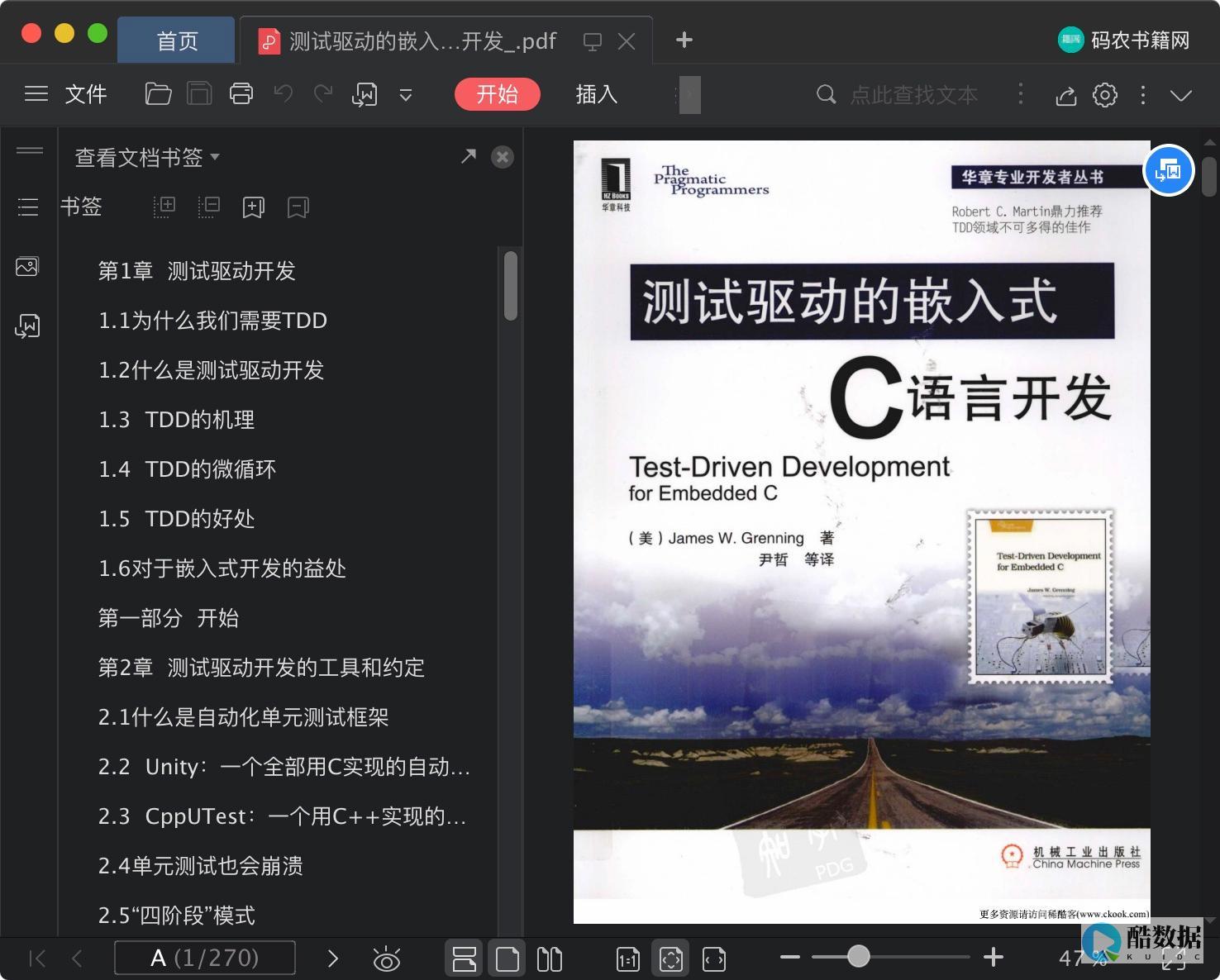Open bookmark 第2章 测试驱动开发的工具和约定
Image resolution: width=1220 pixels, height=980 pixels.
click(x=261, y=668)
